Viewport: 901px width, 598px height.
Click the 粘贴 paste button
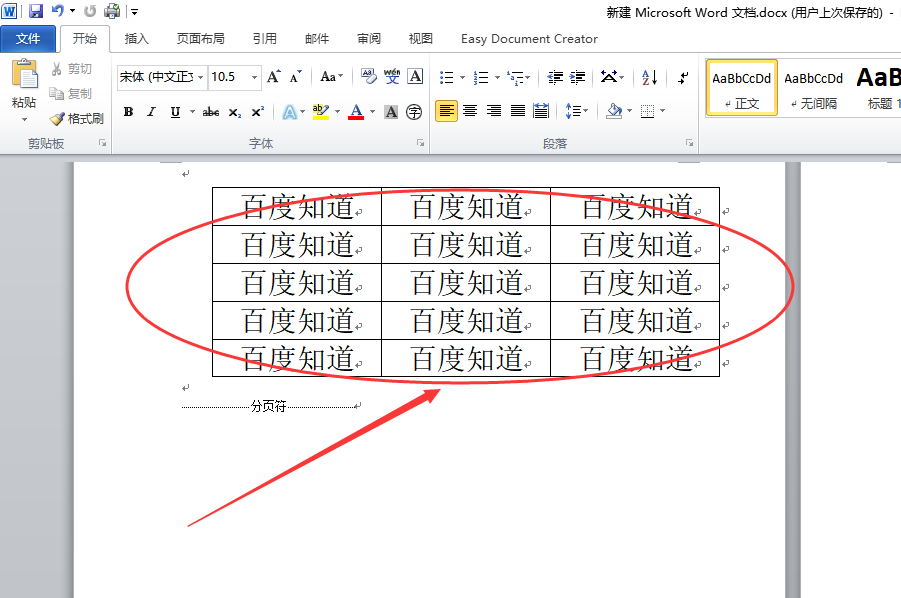click(24, 83)
